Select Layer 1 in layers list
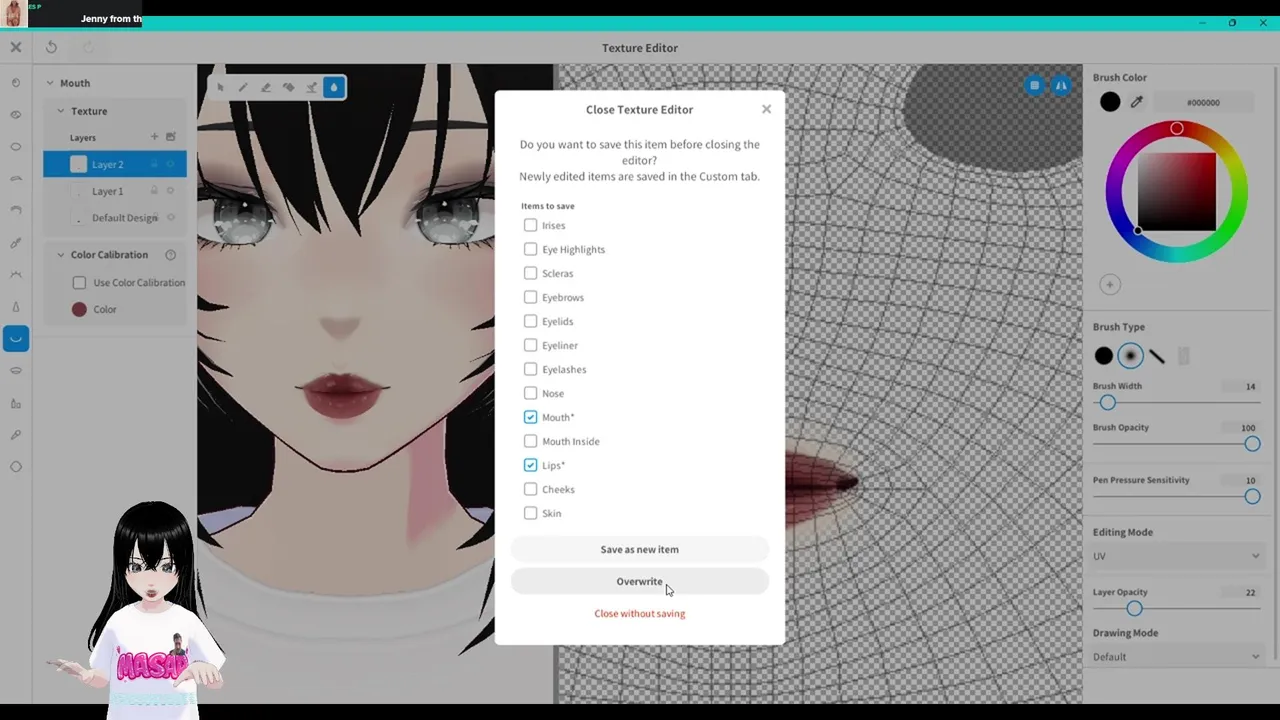The image size is (1280, 720). click(114, 191)
